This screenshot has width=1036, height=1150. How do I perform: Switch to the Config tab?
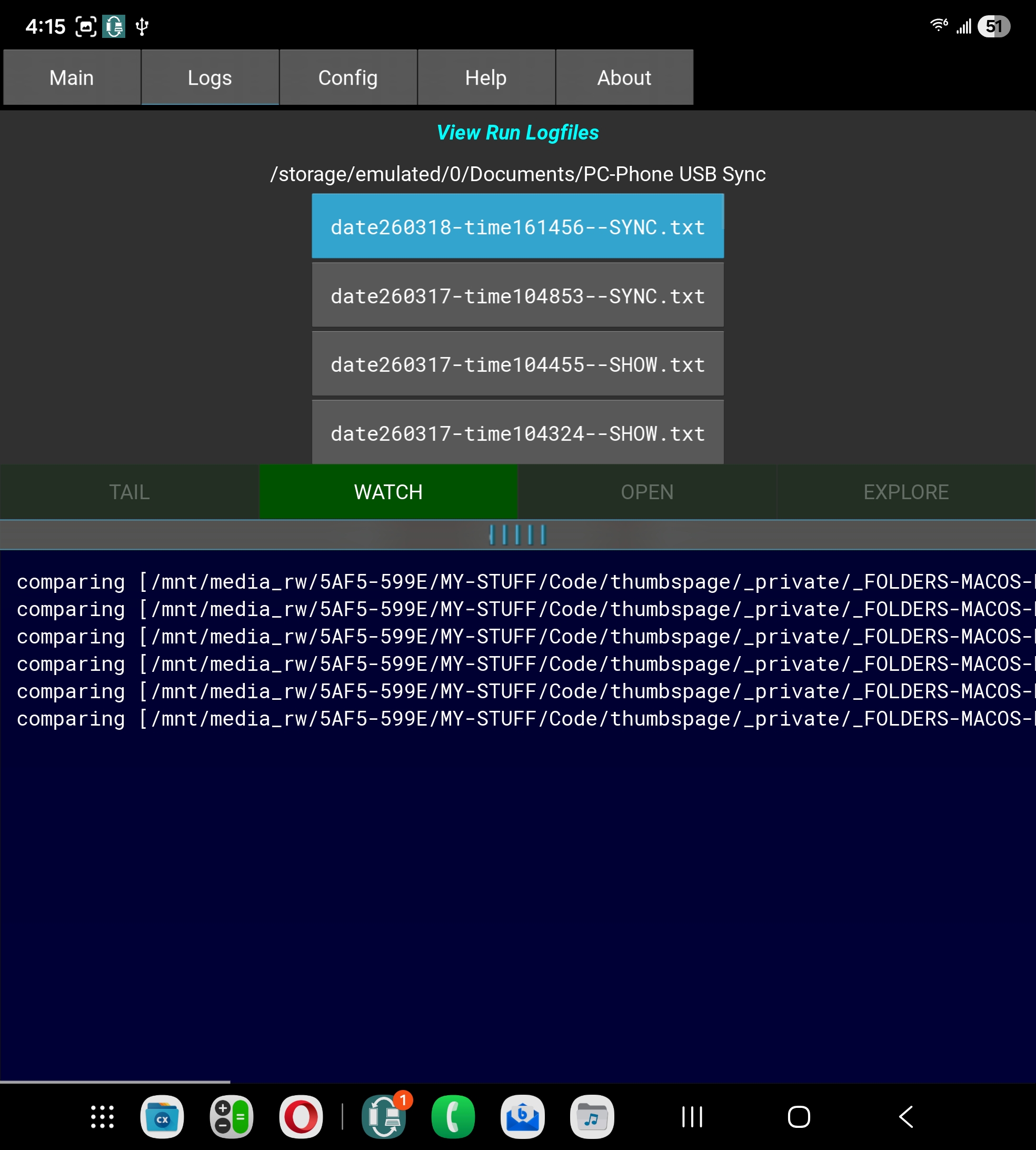(348, 77)
